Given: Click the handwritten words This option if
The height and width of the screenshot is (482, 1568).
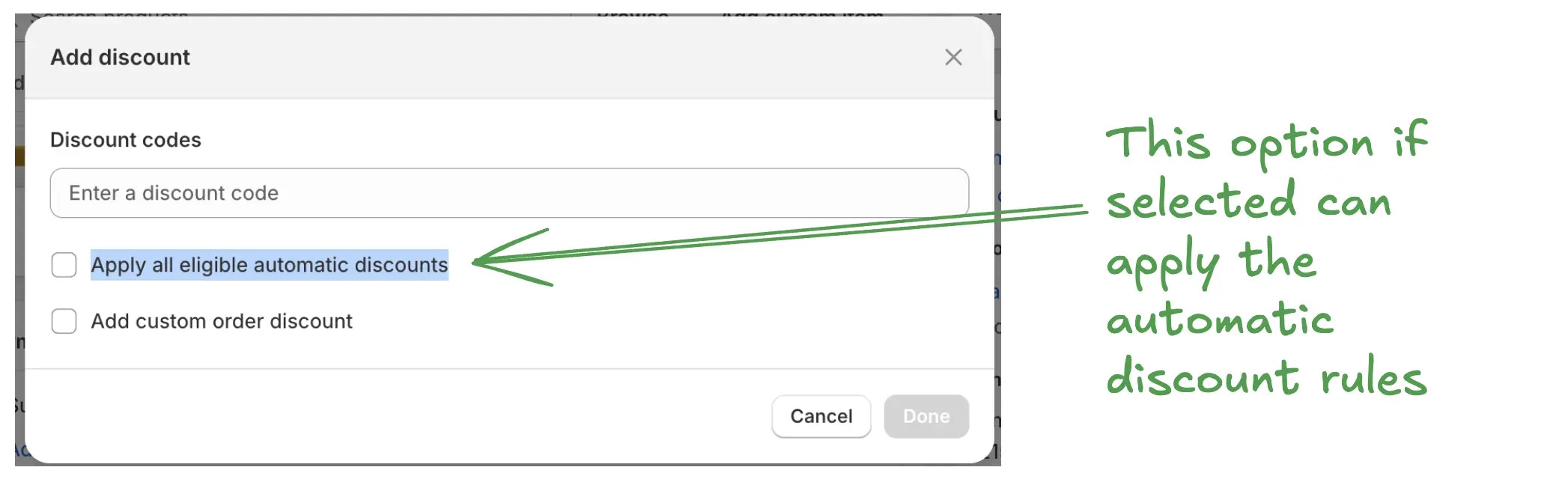Looking at the screenshot, I should point(1267,142).
